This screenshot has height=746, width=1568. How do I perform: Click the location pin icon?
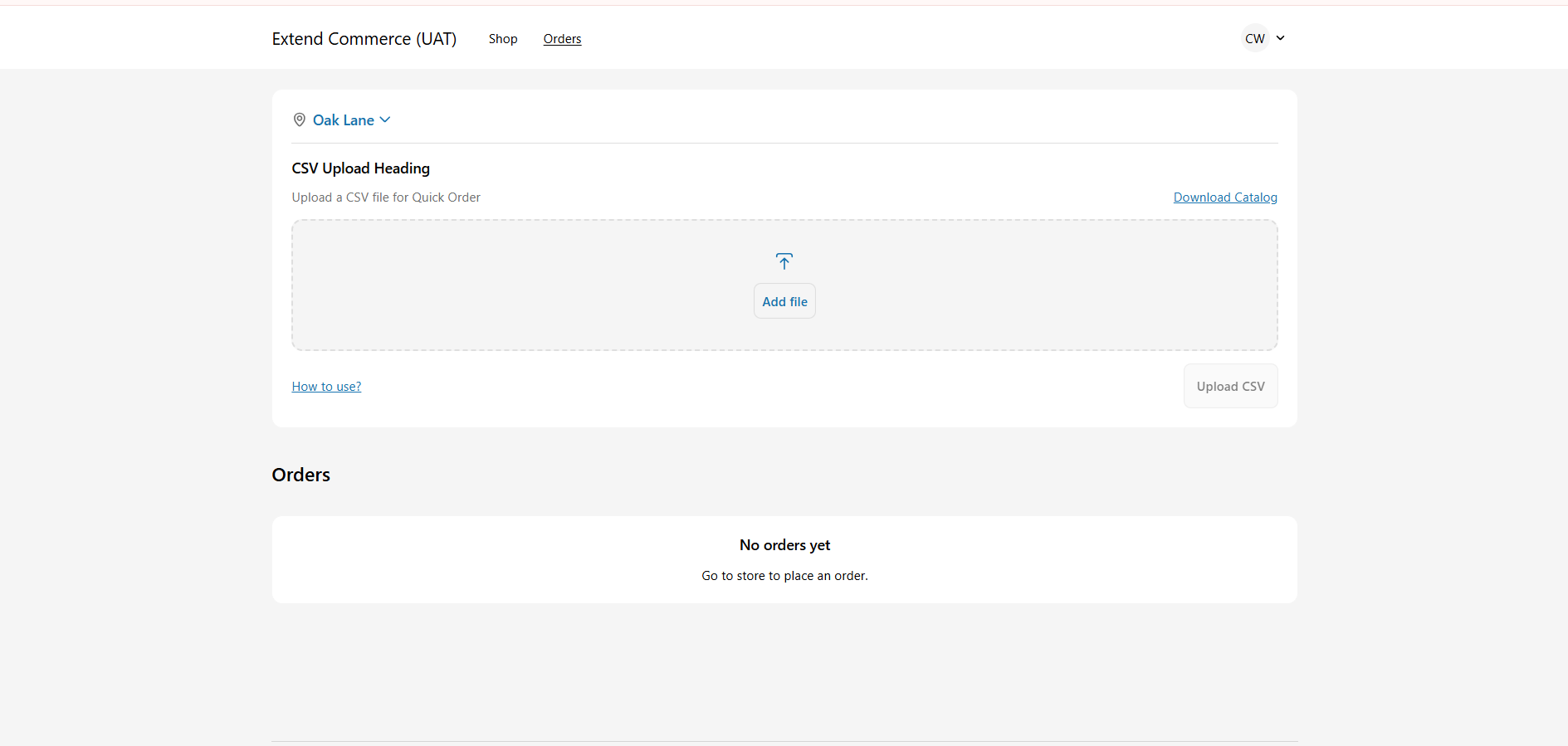[x=300, y=120]
